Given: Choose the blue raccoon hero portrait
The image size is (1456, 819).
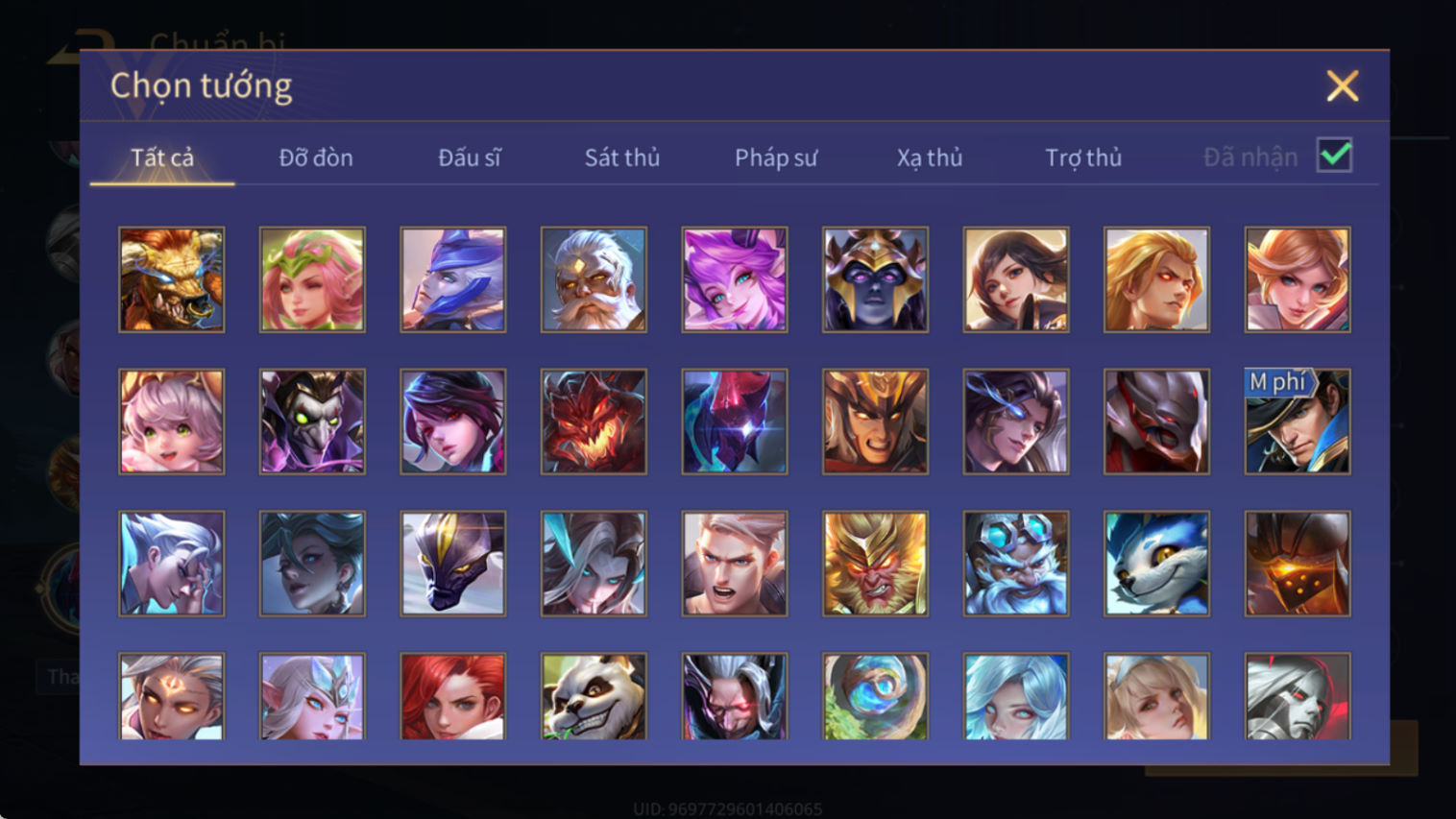Looking at the screenshot, I should point(1156,564).
